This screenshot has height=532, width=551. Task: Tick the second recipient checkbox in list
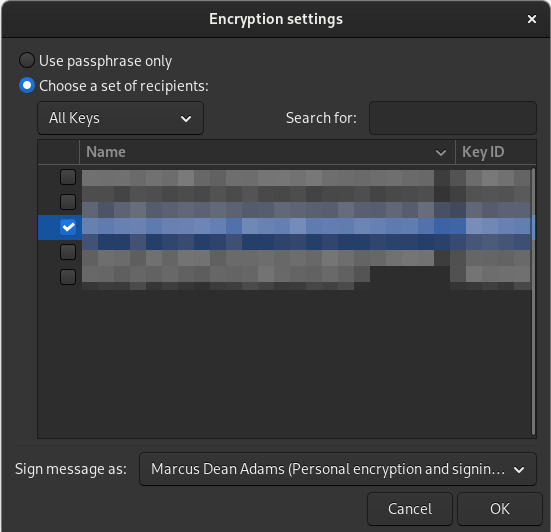point(68,202)
